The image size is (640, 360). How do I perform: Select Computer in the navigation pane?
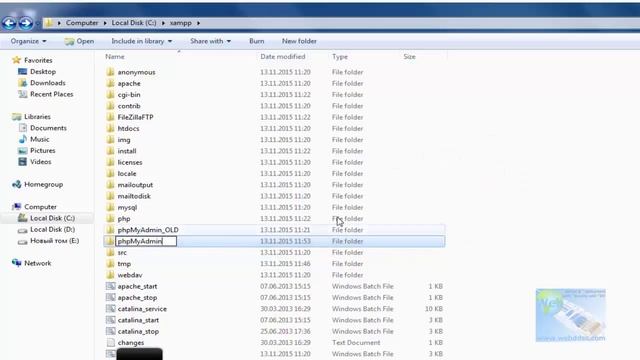[x=40, y=207]
